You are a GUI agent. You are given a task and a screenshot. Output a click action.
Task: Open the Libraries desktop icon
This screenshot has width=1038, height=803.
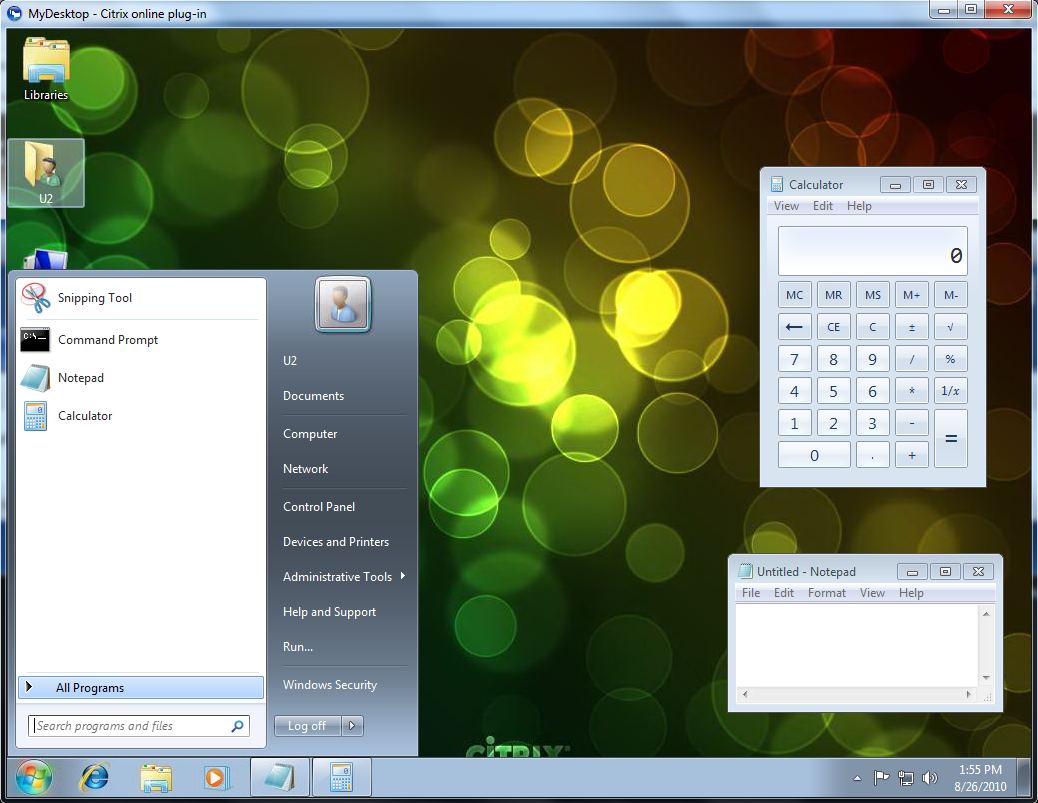click(x=46, y=70)
